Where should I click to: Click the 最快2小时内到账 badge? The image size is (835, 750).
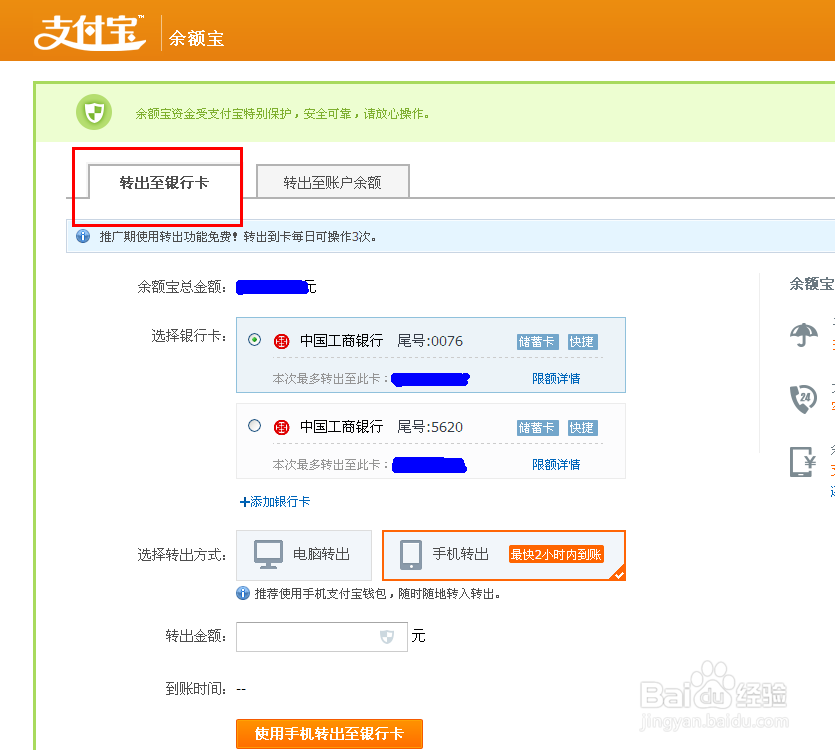[x=556, y=555]
